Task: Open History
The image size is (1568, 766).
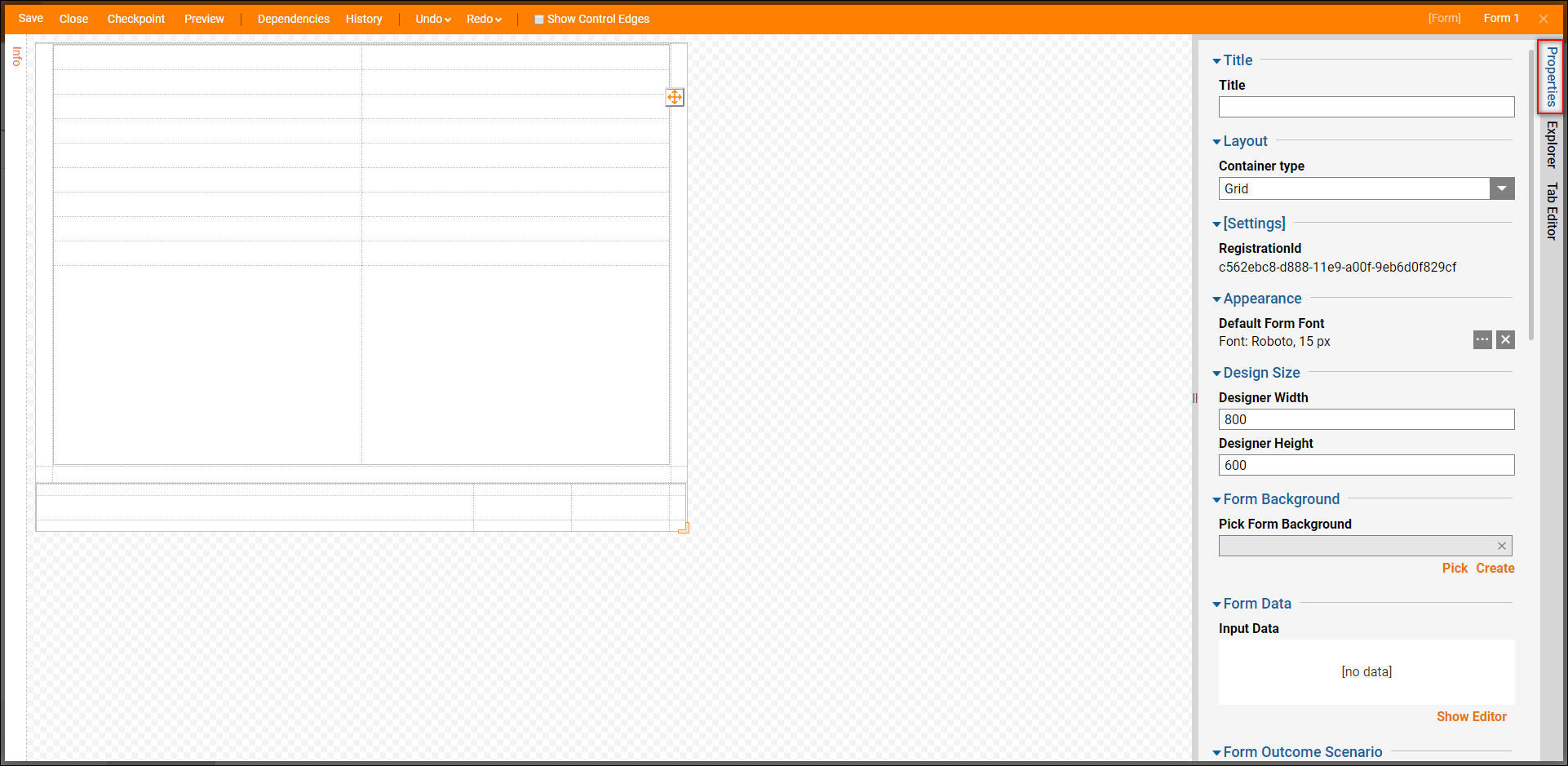Action: (x=364, y=19)
